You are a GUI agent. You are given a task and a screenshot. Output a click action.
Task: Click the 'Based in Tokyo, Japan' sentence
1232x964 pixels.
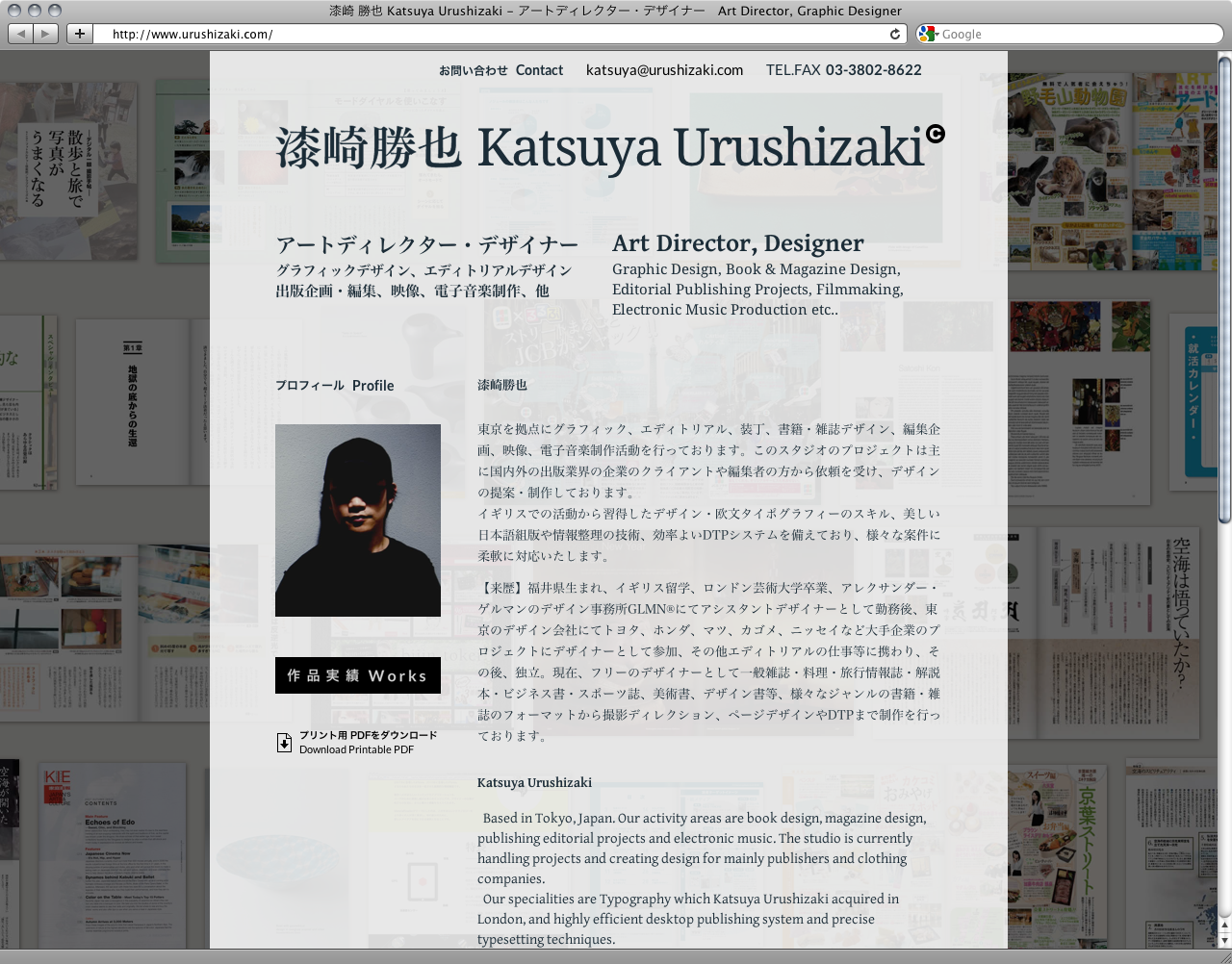548,819
